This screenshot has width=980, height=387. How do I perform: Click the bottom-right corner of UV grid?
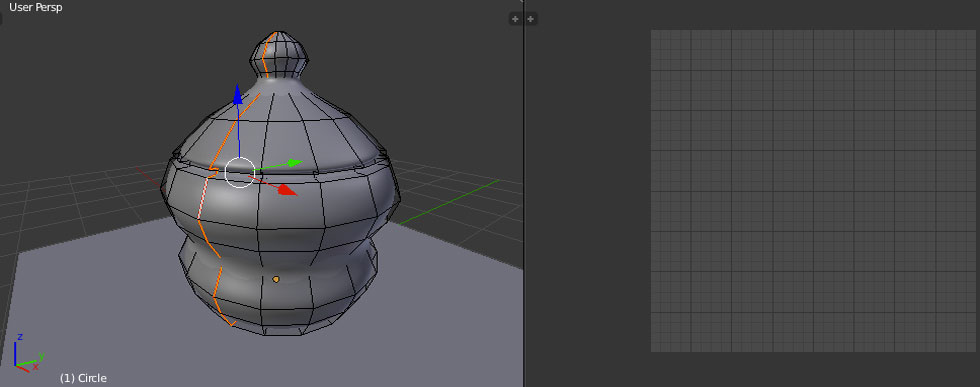pyautogui.click(x=976, y=351)
